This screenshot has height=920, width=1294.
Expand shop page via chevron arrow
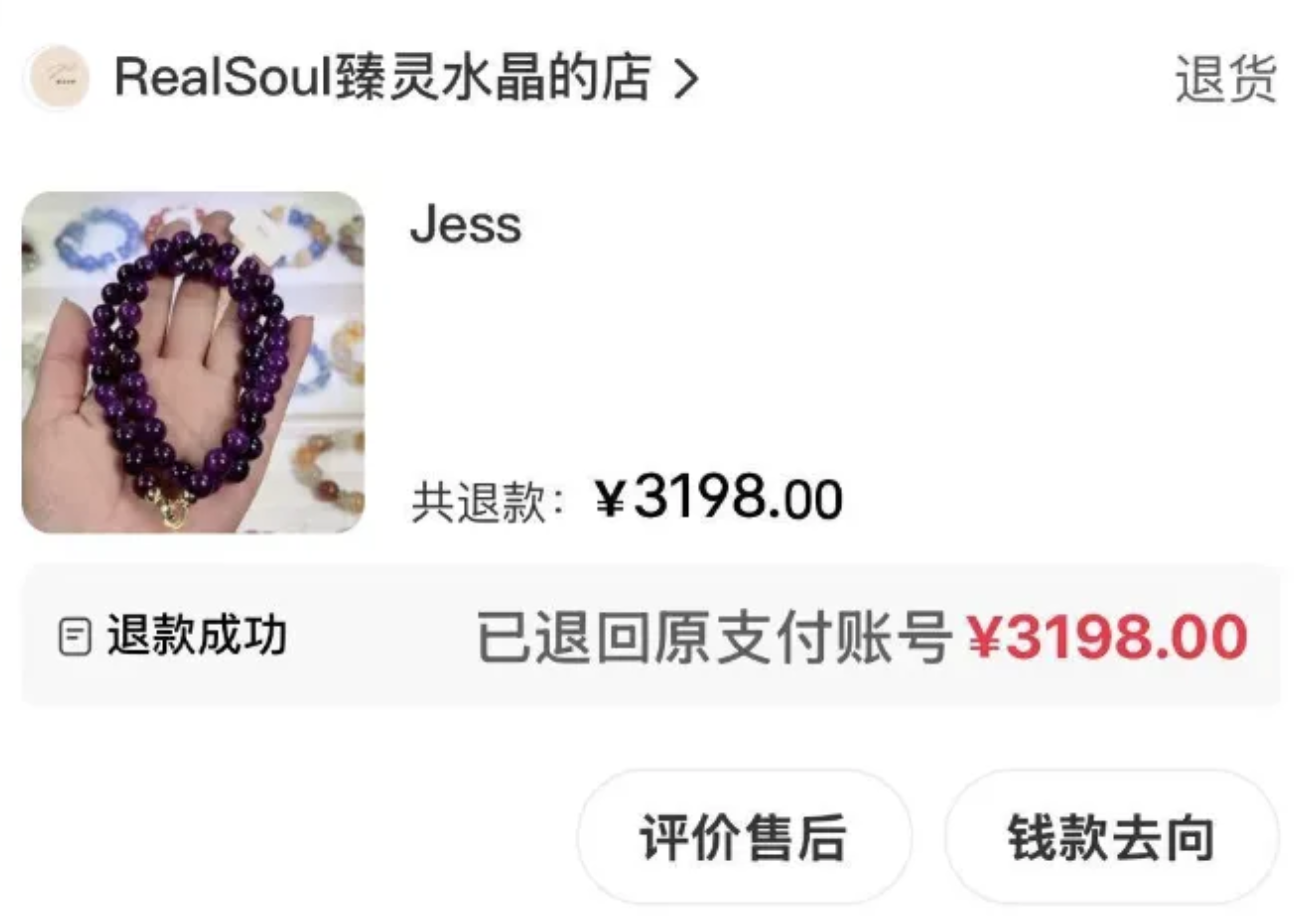[x=684, y=79]
